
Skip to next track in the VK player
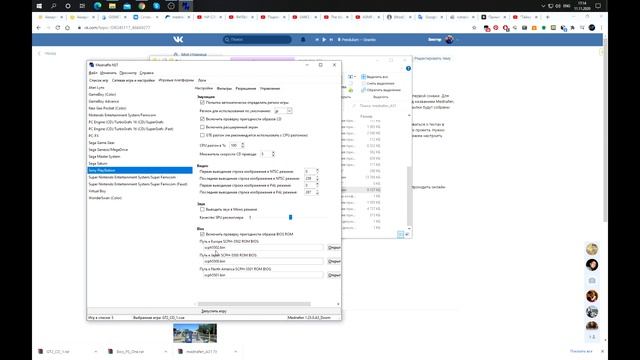(331, 40)
